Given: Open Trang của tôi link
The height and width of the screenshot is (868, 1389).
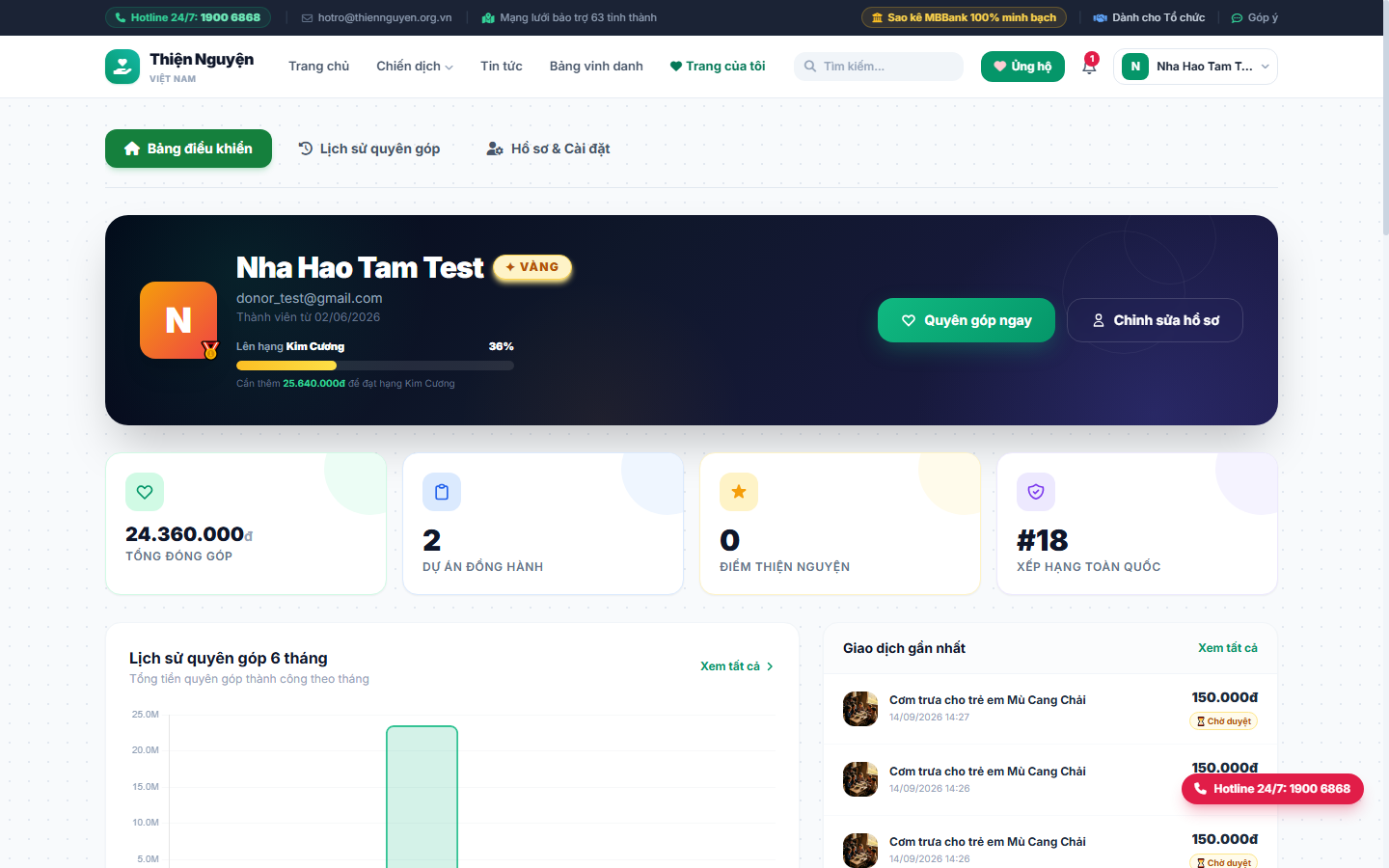Looking at the screenshot, I should point(718,67).
